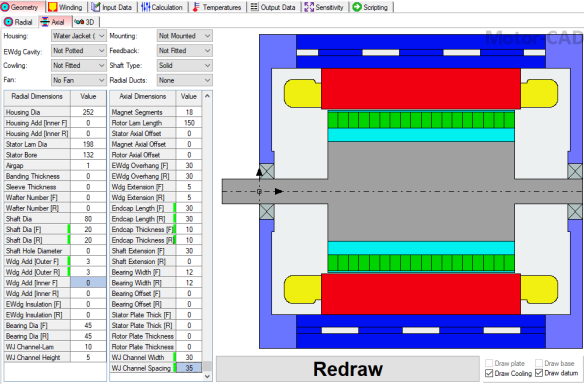Edit the EWdg Overhang [F] value

coord(189,165)
